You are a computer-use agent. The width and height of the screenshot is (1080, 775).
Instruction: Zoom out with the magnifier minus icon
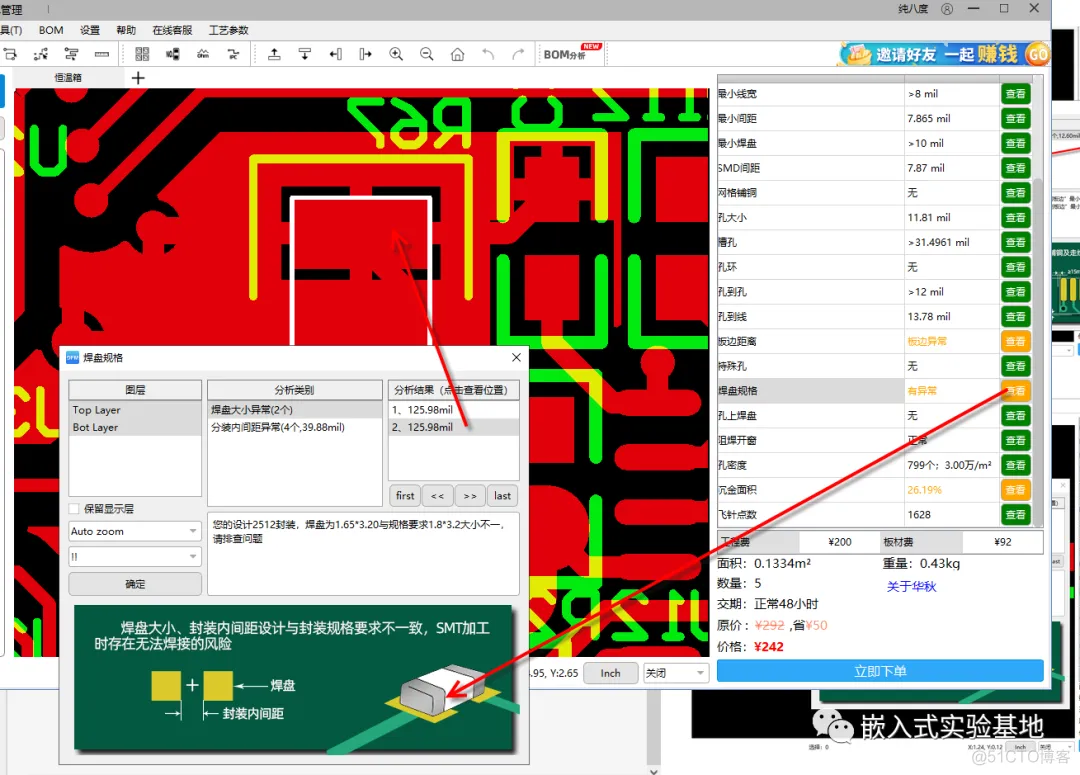[x=426, y=54]
